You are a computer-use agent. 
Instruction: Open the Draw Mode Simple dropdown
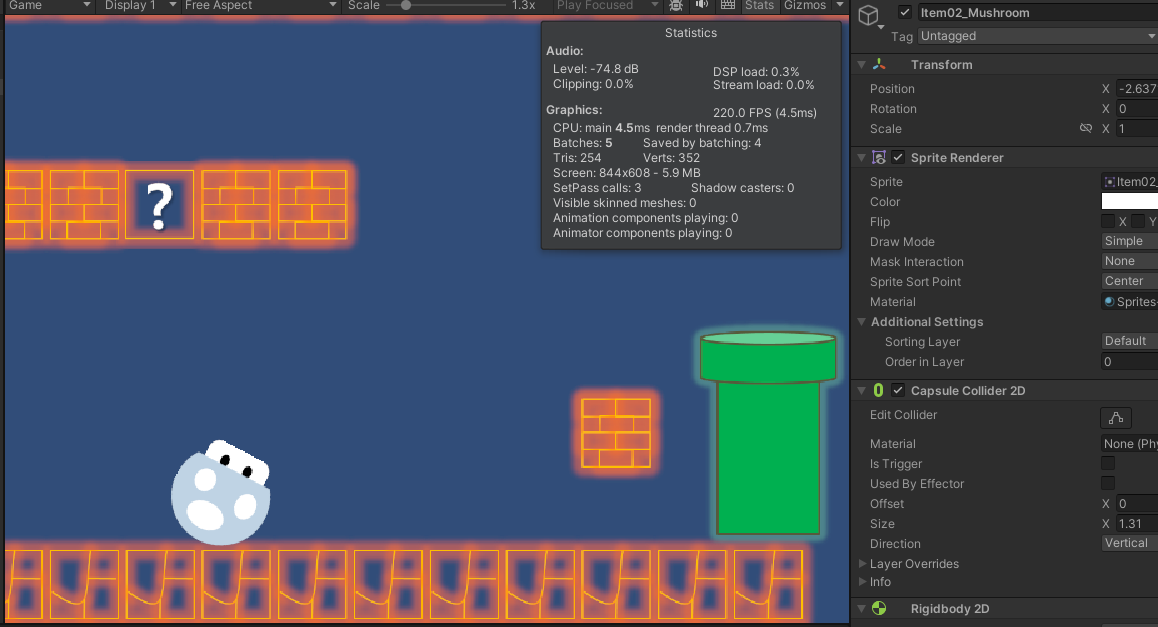point(1129,241)
